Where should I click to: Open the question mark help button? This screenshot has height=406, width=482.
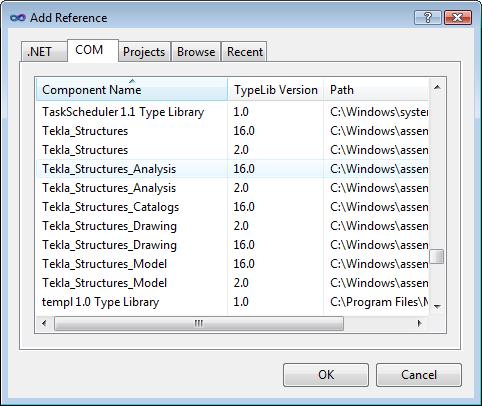pyautogui.click(x=428, y=17)
